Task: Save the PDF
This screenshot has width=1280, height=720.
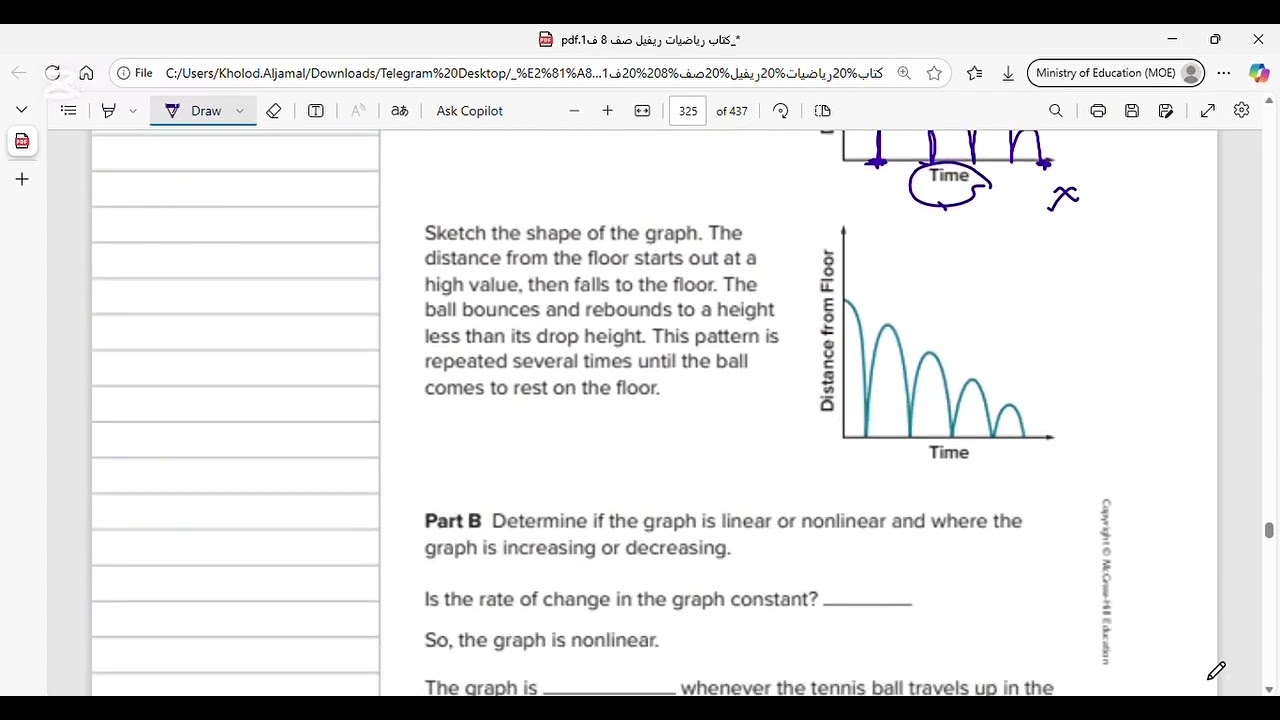Action: coord(1132,111)
